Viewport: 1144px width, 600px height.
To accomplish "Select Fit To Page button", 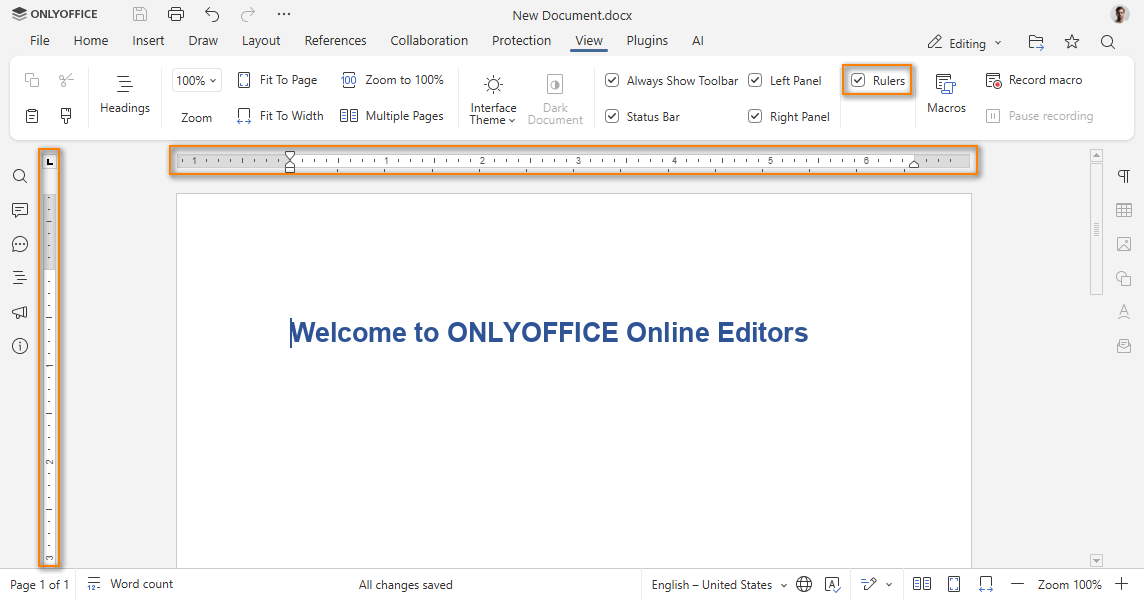I will (277, 80).
